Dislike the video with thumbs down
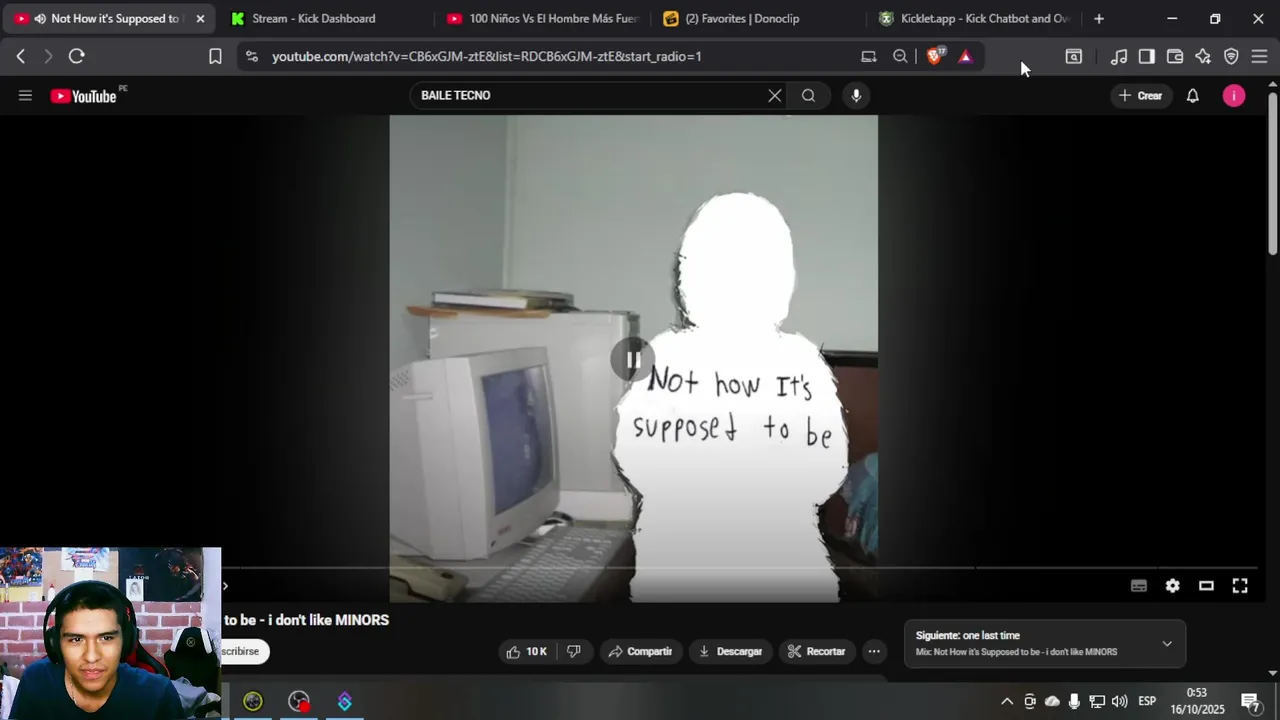This screenshot has width=1280, height=720. point(574,652)
